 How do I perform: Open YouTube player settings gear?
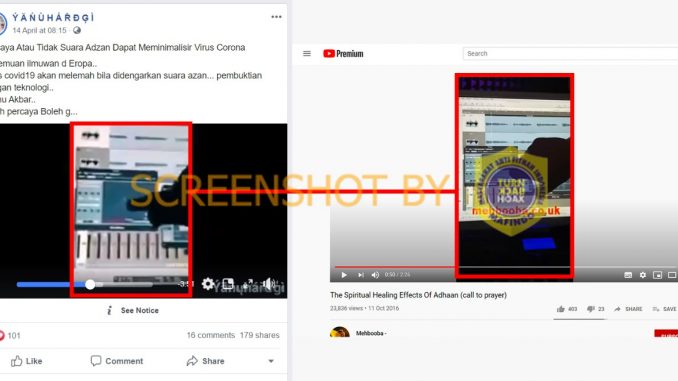click(x=643, y=275)
